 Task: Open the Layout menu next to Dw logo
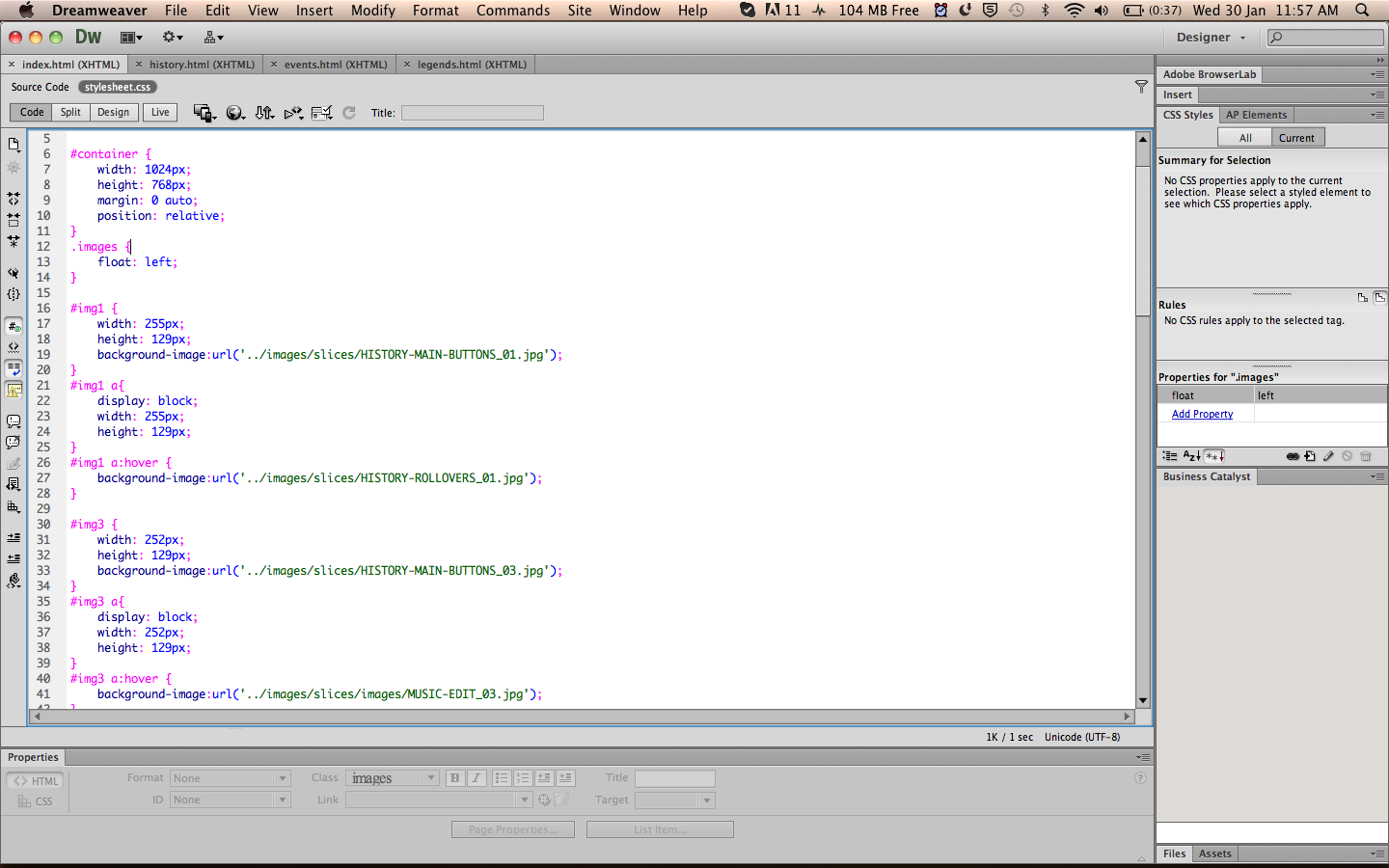pyautogui.click(x=131, y=37)
